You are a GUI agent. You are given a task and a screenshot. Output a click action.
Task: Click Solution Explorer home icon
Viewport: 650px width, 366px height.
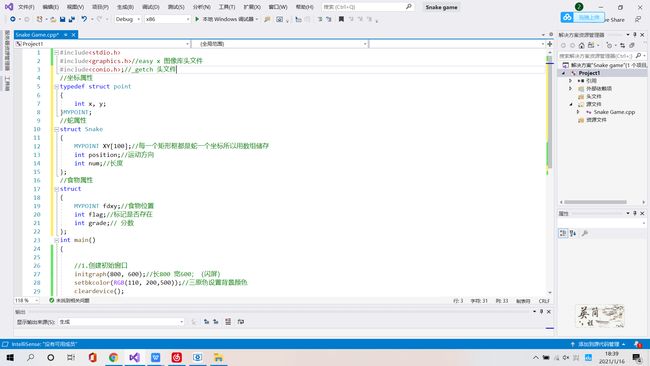point(582,45)
